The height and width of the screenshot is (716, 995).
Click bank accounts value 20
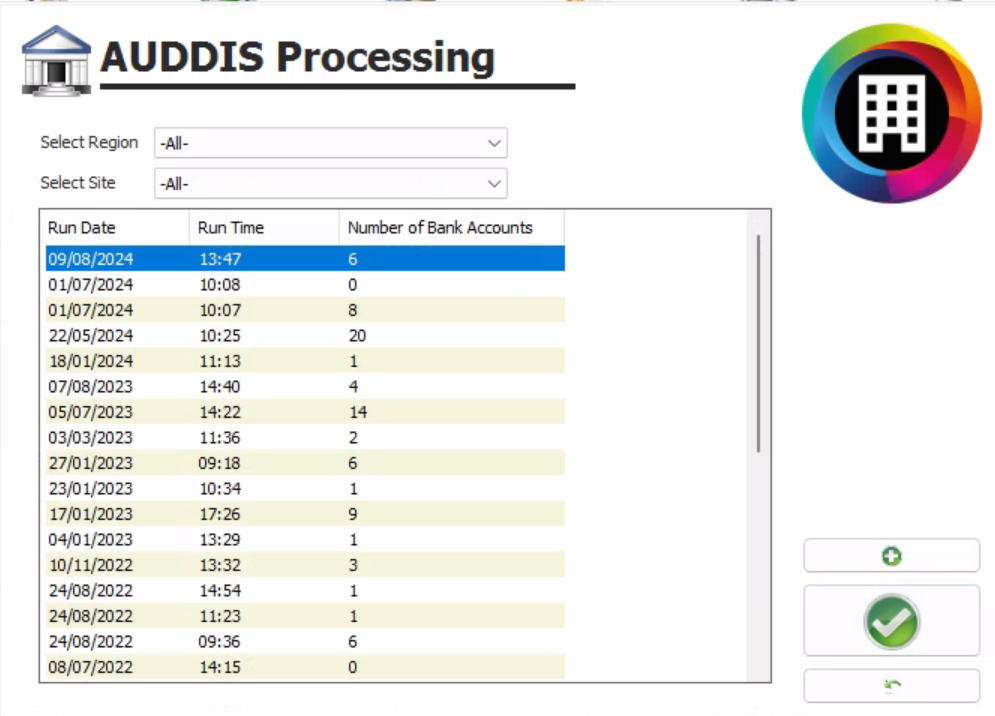pyautogui.click(x=357, y=335)
